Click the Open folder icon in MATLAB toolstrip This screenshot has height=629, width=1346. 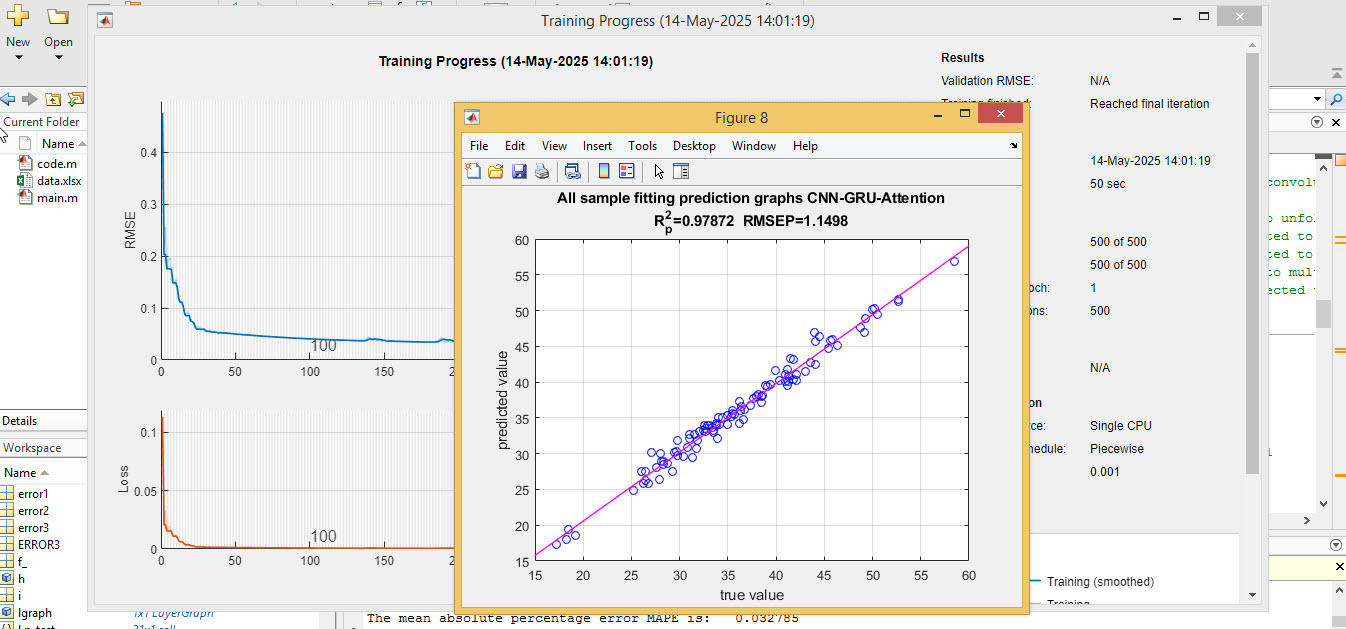(58, 16)
